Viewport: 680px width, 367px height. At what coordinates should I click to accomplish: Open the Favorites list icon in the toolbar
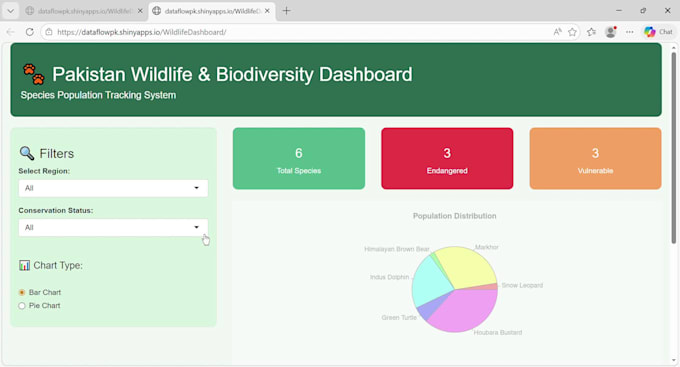click(592, 32)
